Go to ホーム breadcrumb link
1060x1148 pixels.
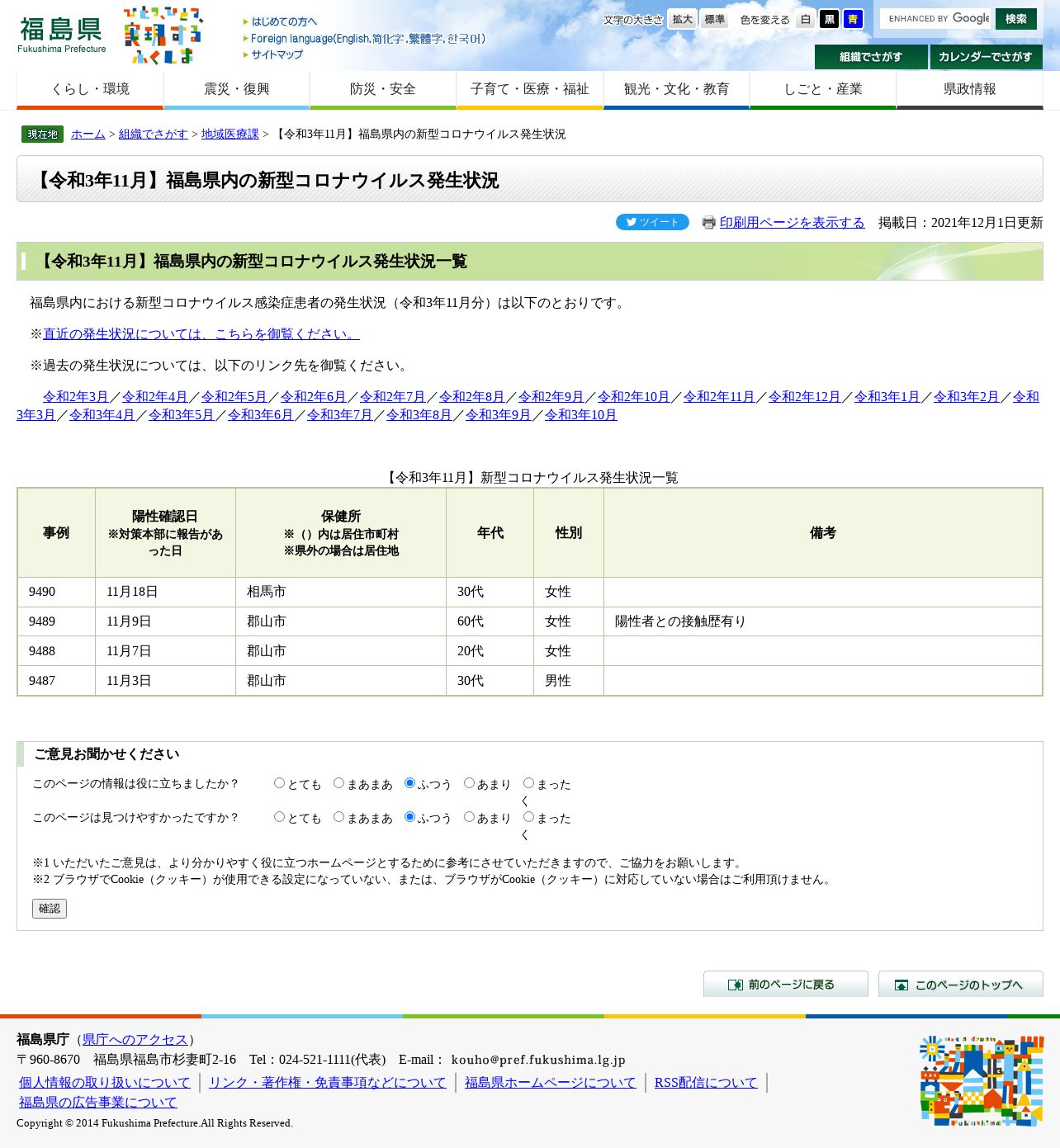(88, 134)
